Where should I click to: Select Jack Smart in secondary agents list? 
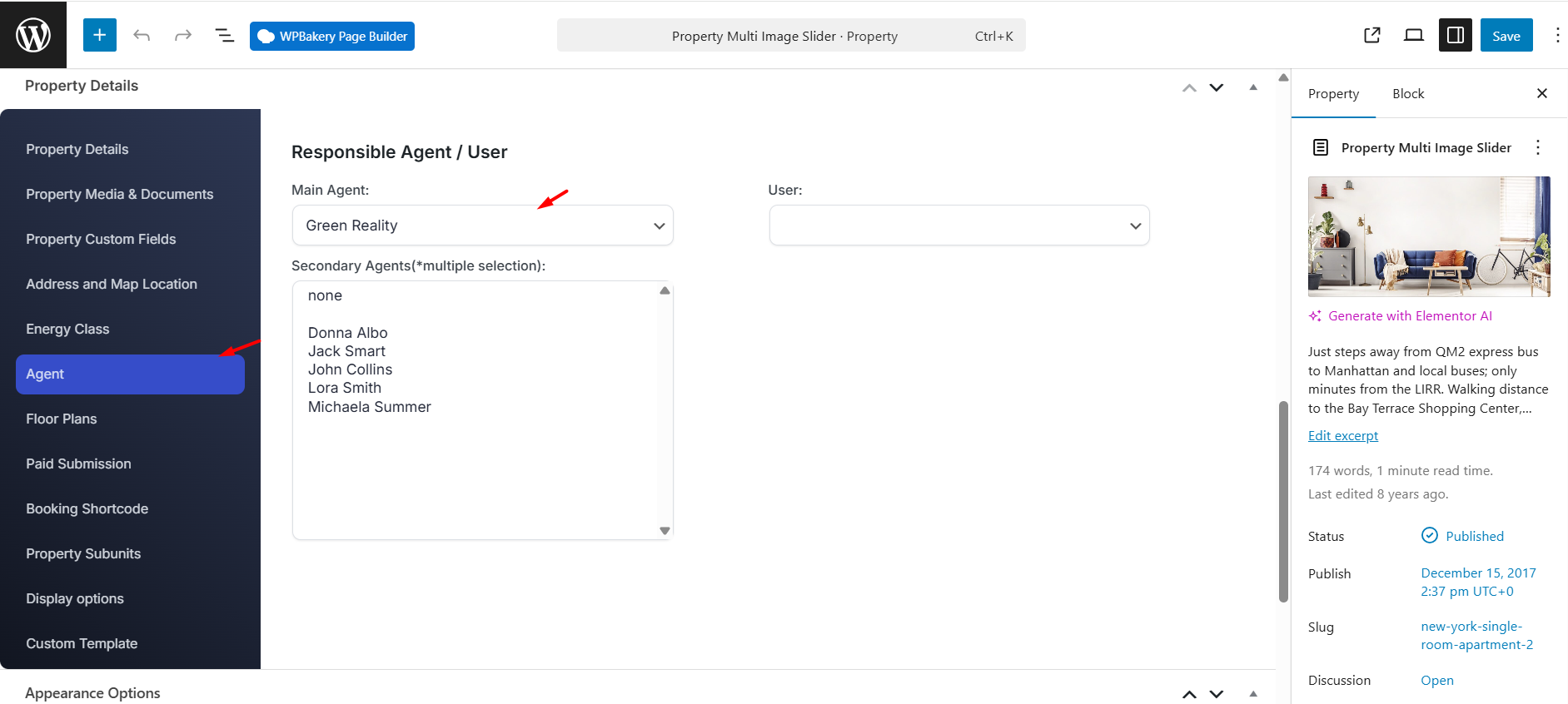point(346,351)
